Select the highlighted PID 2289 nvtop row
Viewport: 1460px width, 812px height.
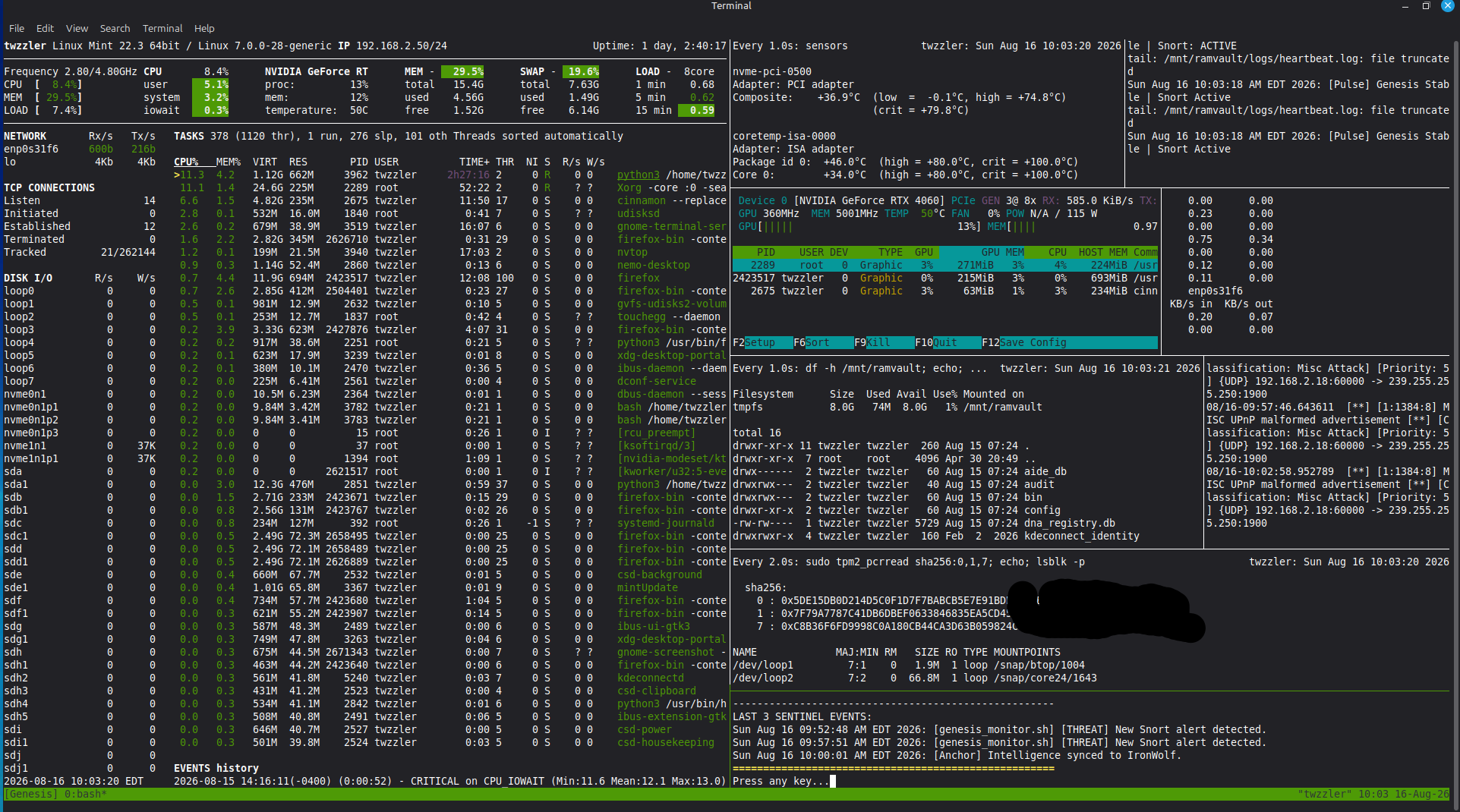pos(945,265)
